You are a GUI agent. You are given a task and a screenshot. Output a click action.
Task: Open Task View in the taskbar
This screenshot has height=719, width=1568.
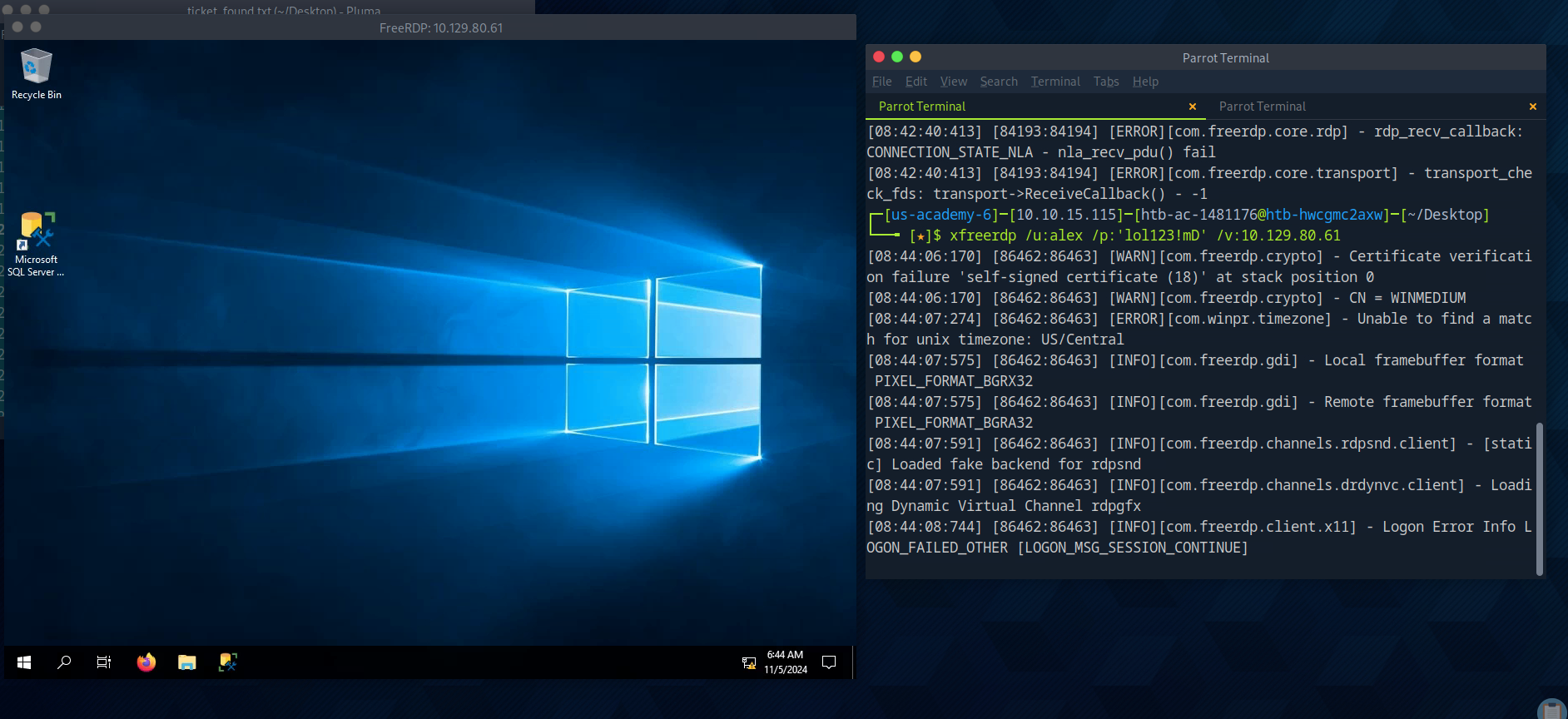tap(104, 662)
